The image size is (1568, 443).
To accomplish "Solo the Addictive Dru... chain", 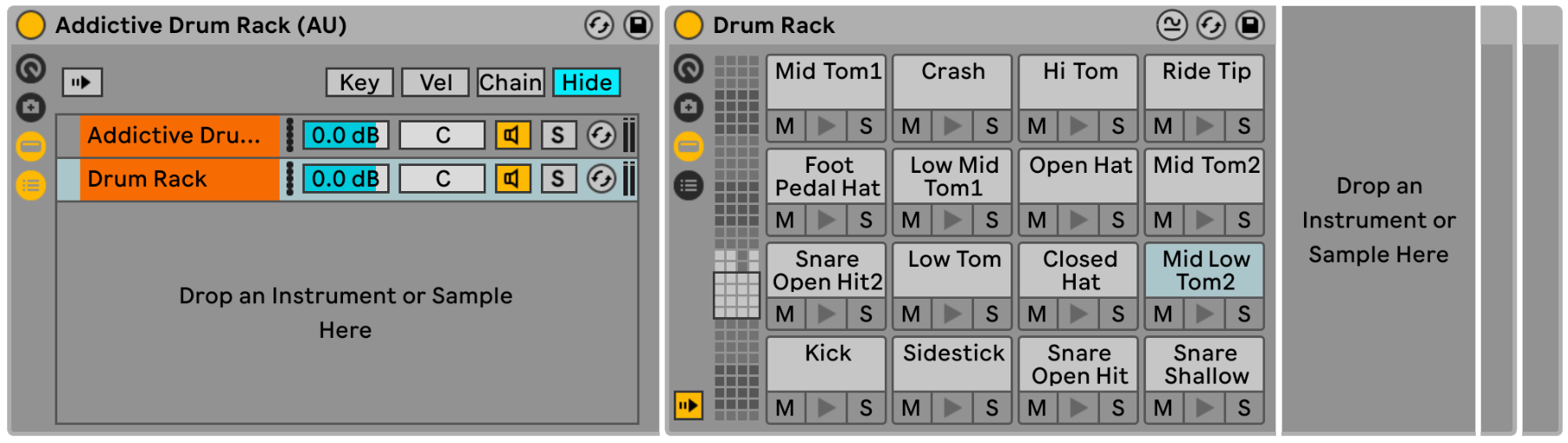I will point(558,136).
